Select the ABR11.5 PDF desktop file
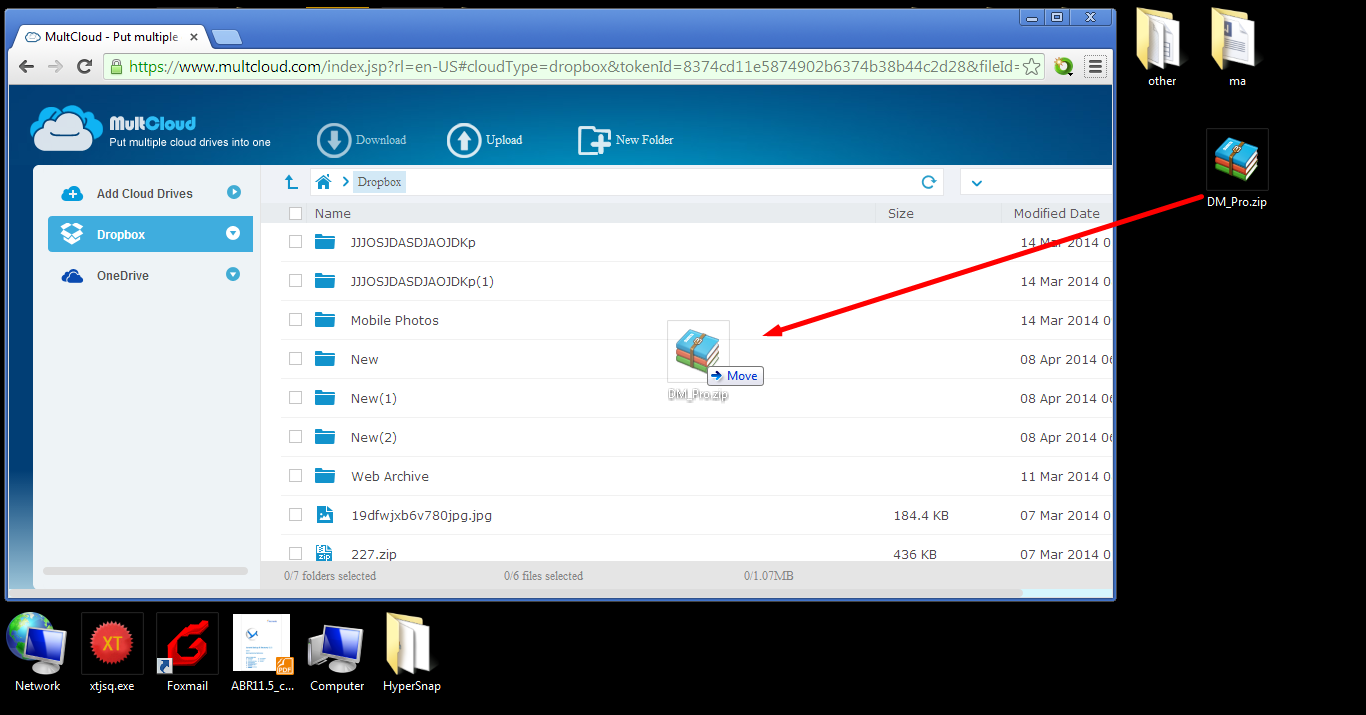This screenshot has width=1366, height=715. (x=262, y=653)
